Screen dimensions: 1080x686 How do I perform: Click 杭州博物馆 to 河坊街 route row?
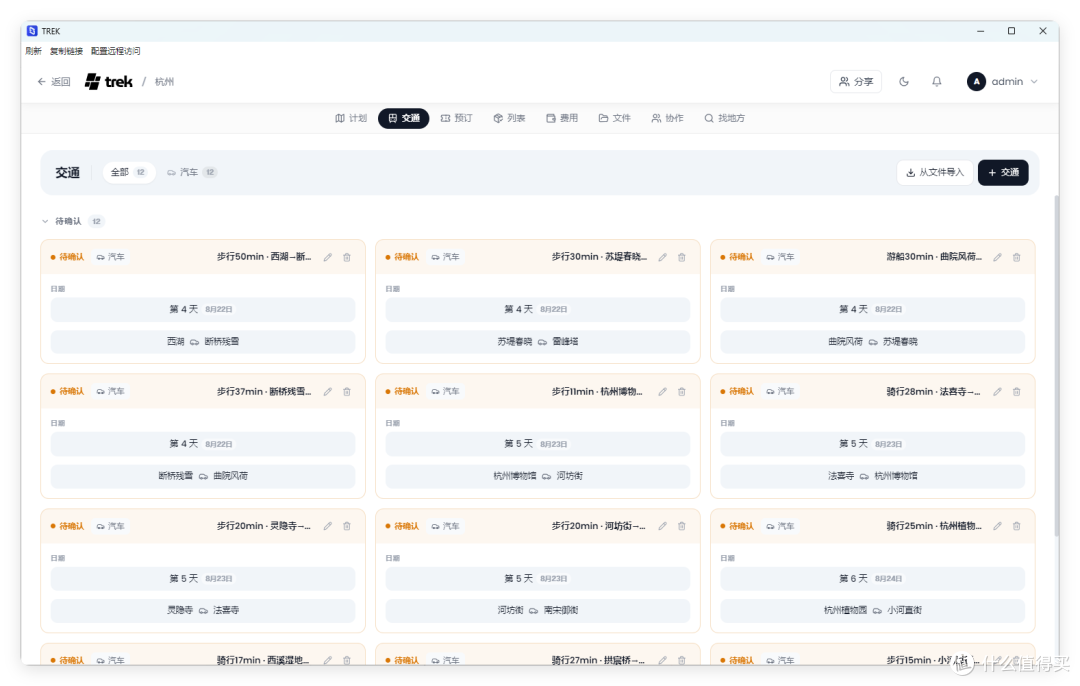(x=538, y=476)
